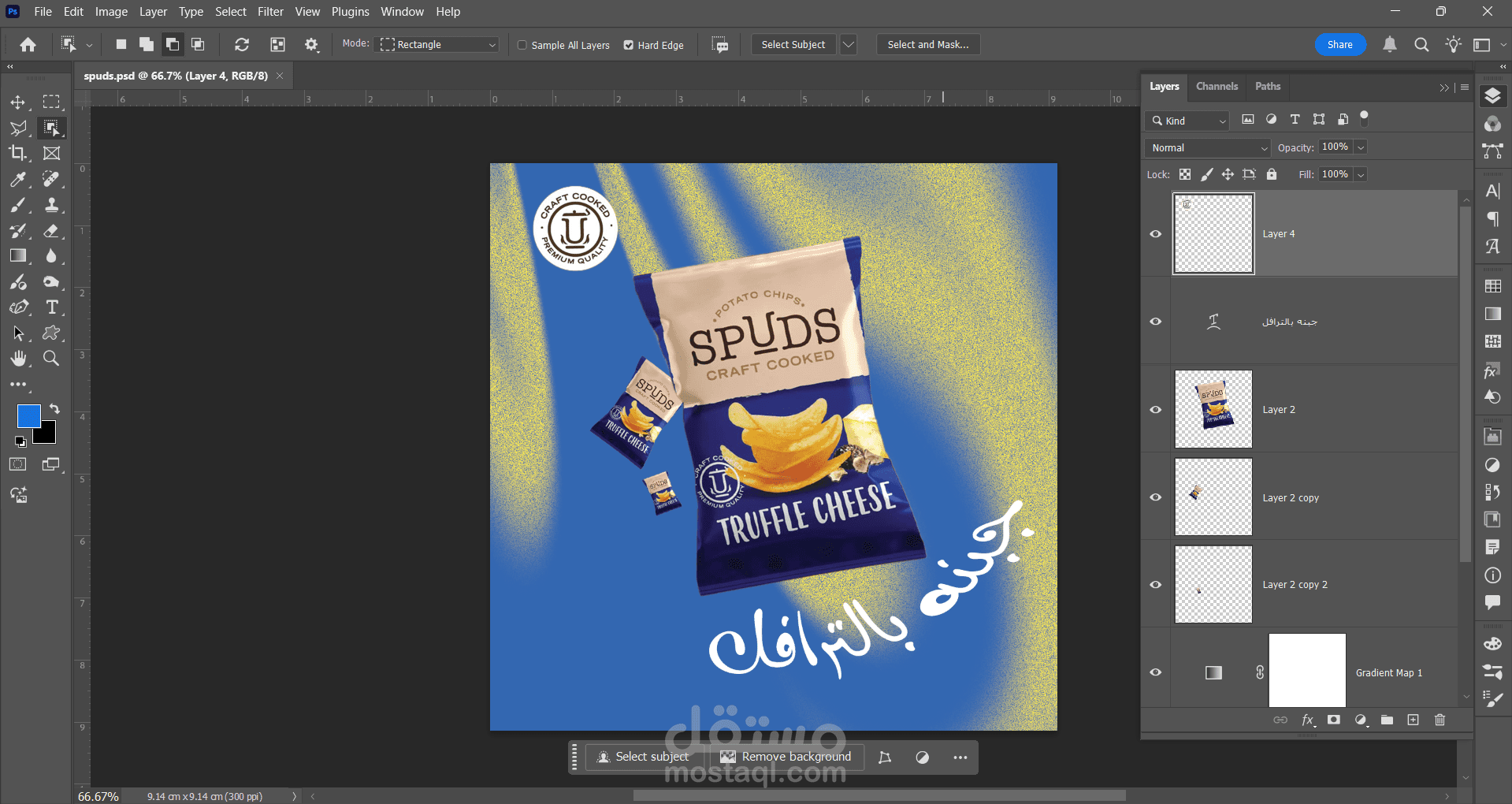Select the Spot Healing Brush tool
This screenshot has width=1512, height=804.
click(x=51, y=179)
